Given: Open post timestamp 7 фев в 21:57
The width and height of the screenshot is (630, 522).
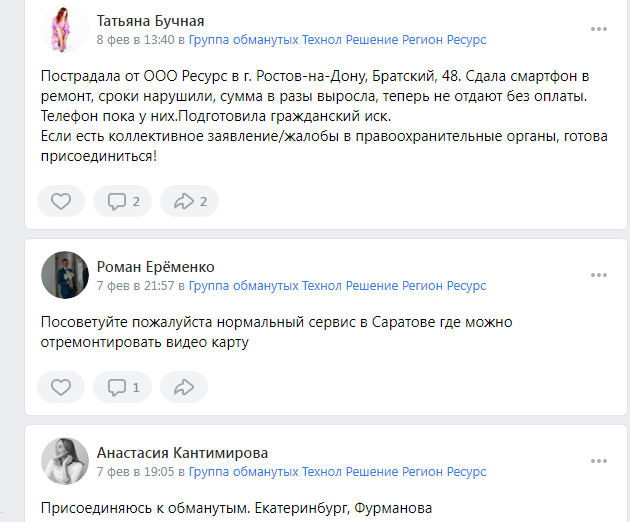Looking at the screenshot, I should [135, 286].
